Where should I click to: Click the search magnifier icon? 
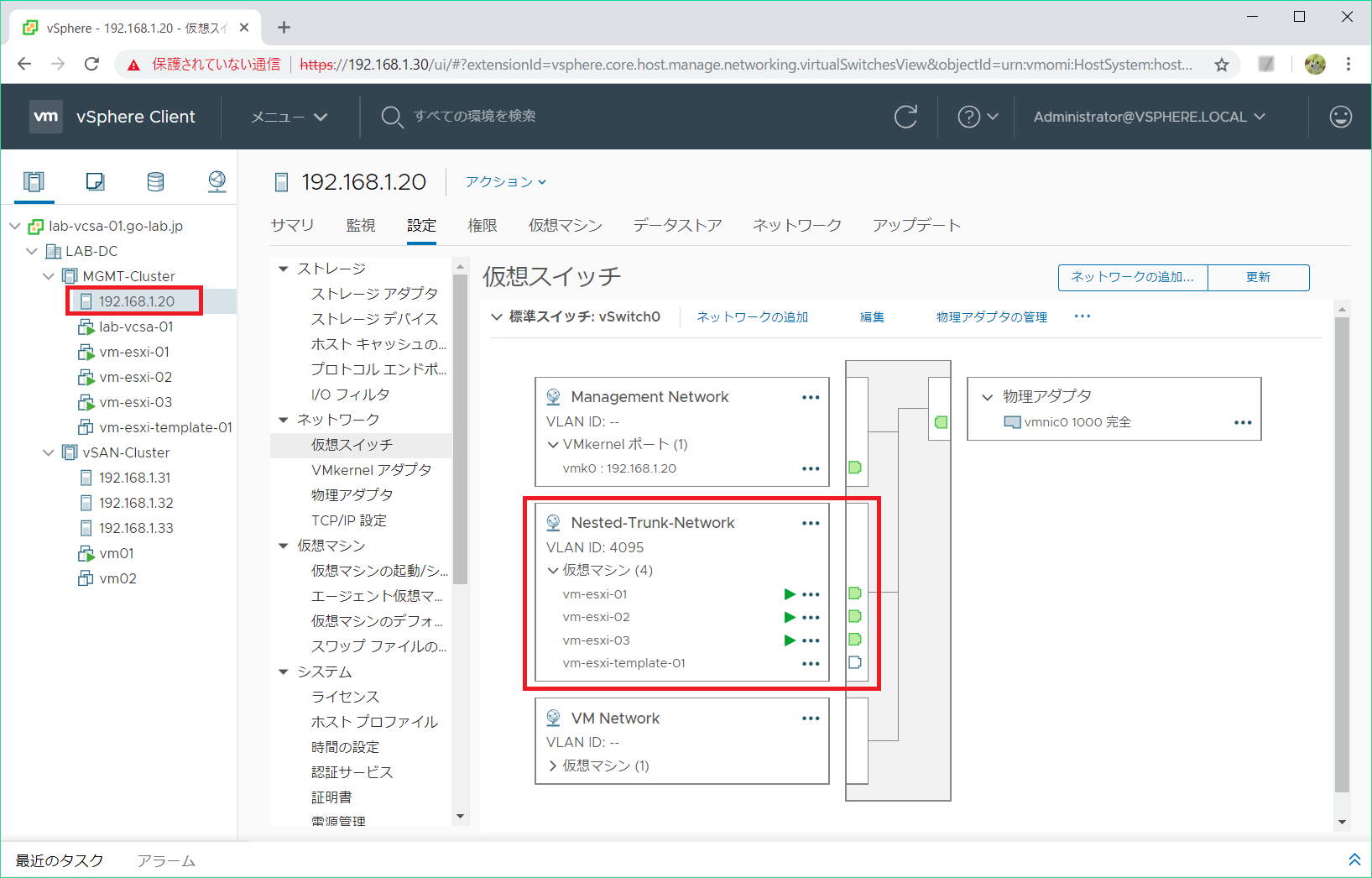(x=391, y=117)
